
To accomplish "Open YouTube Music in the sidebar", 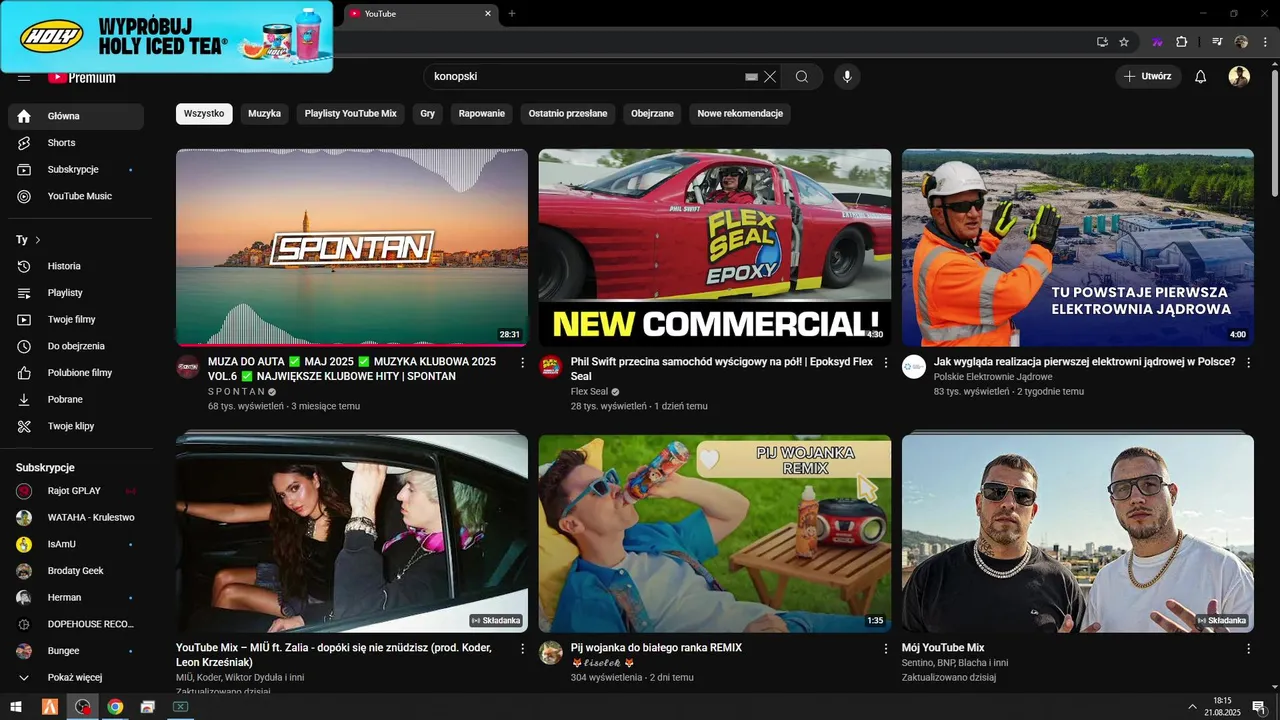I will coord(76,196).
